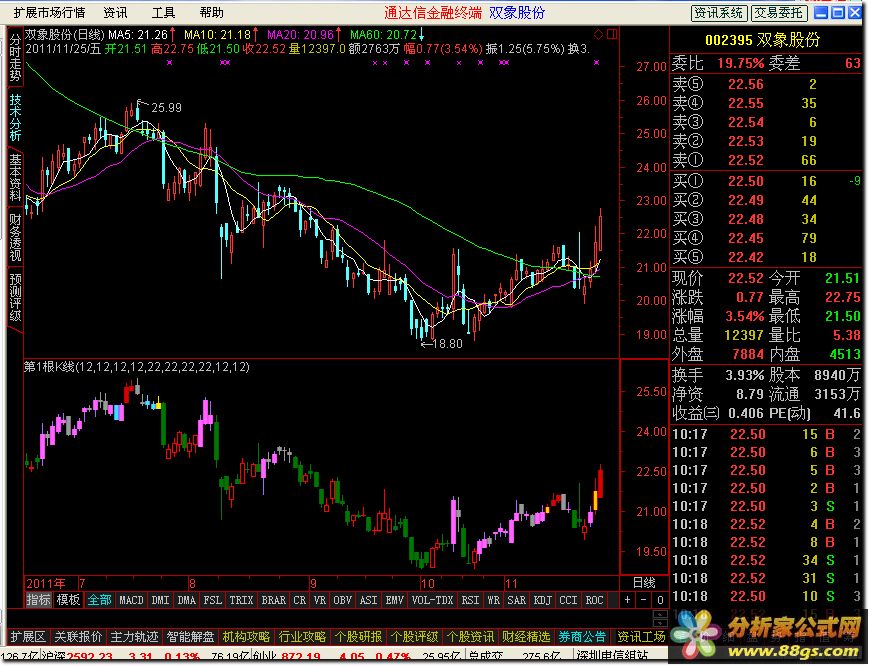Switch to the 财务透视 side tab

click(x=15, y=237)
